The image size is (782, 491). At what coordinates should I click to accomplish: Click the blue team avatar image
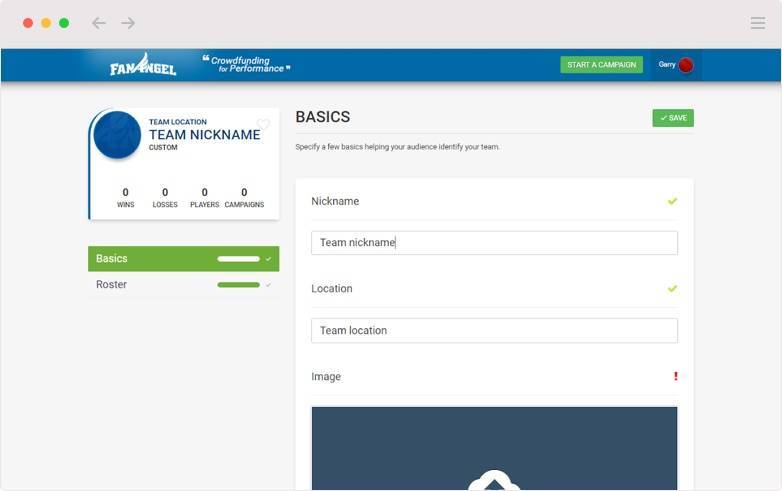[117, 135]
